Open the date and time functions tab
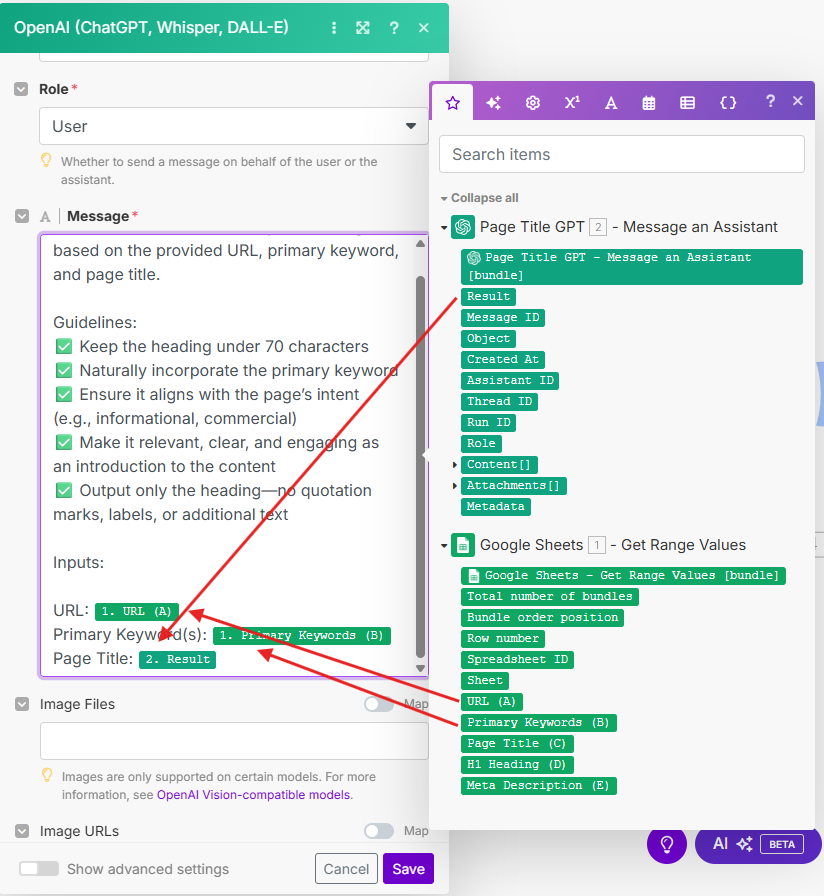This screenshot has width=824, height=896. (x=649, y=103)
